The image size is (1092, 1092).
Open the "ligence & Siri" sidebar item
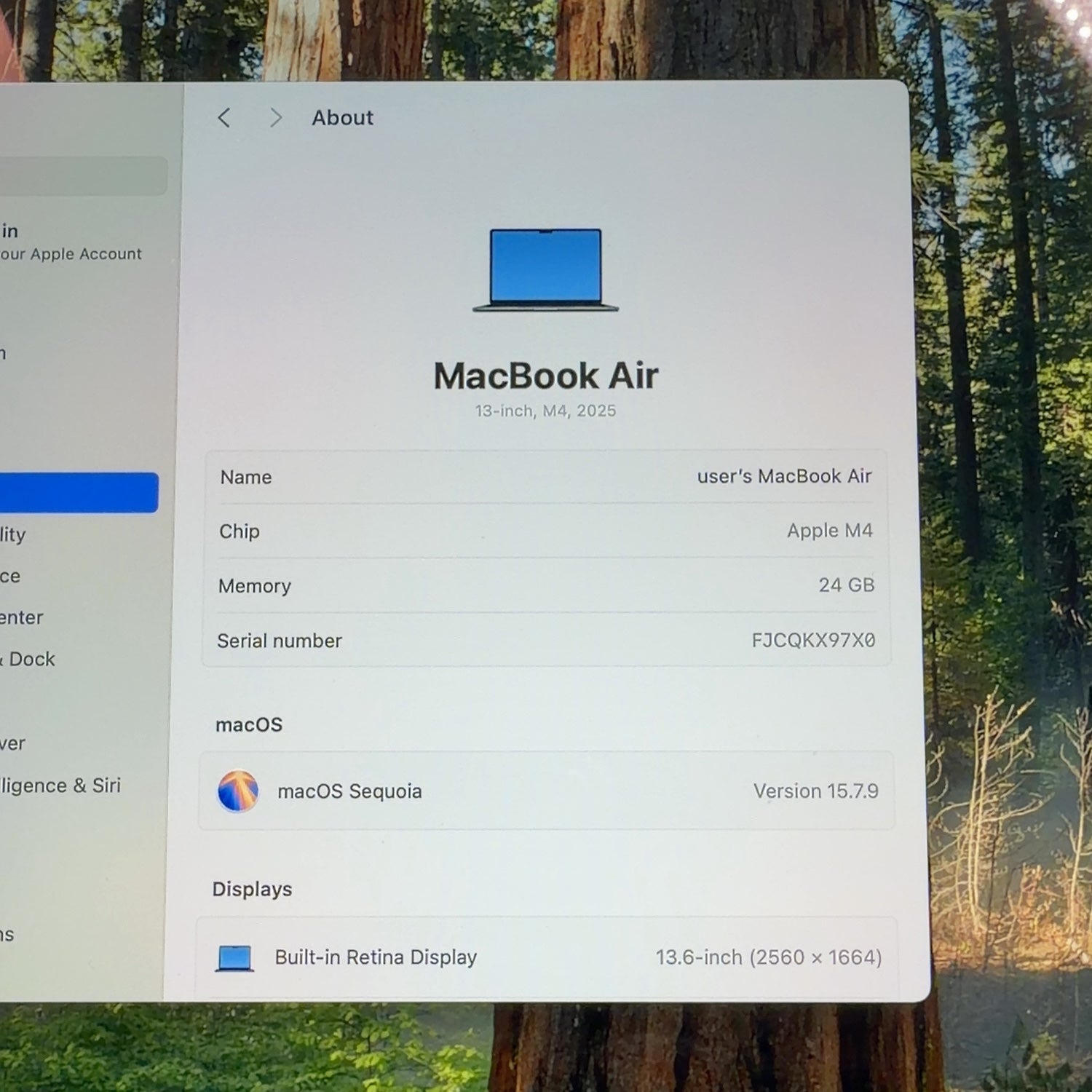tap(60, 786)
